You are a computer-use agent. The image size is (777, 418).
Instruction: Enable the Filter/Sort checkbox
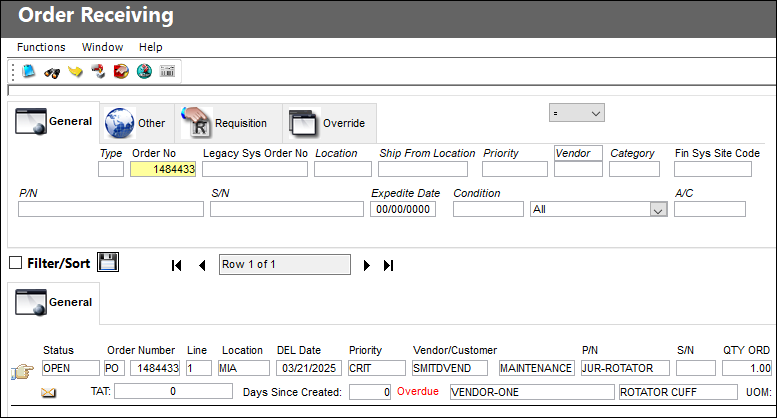(15, 262)
